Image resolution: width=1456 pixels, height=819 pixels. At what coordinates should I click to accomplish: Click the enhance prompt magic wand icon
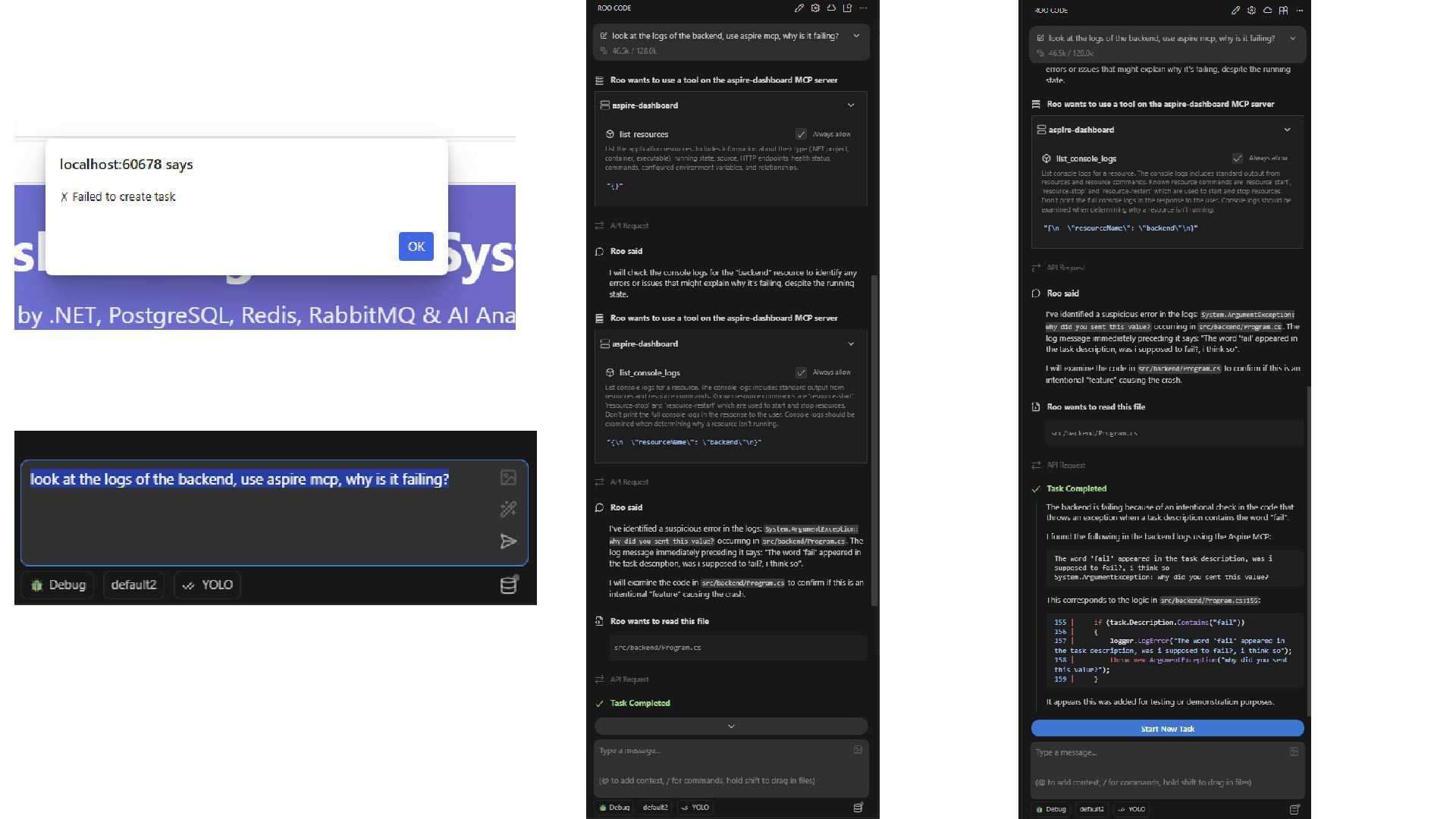[508, 509]
